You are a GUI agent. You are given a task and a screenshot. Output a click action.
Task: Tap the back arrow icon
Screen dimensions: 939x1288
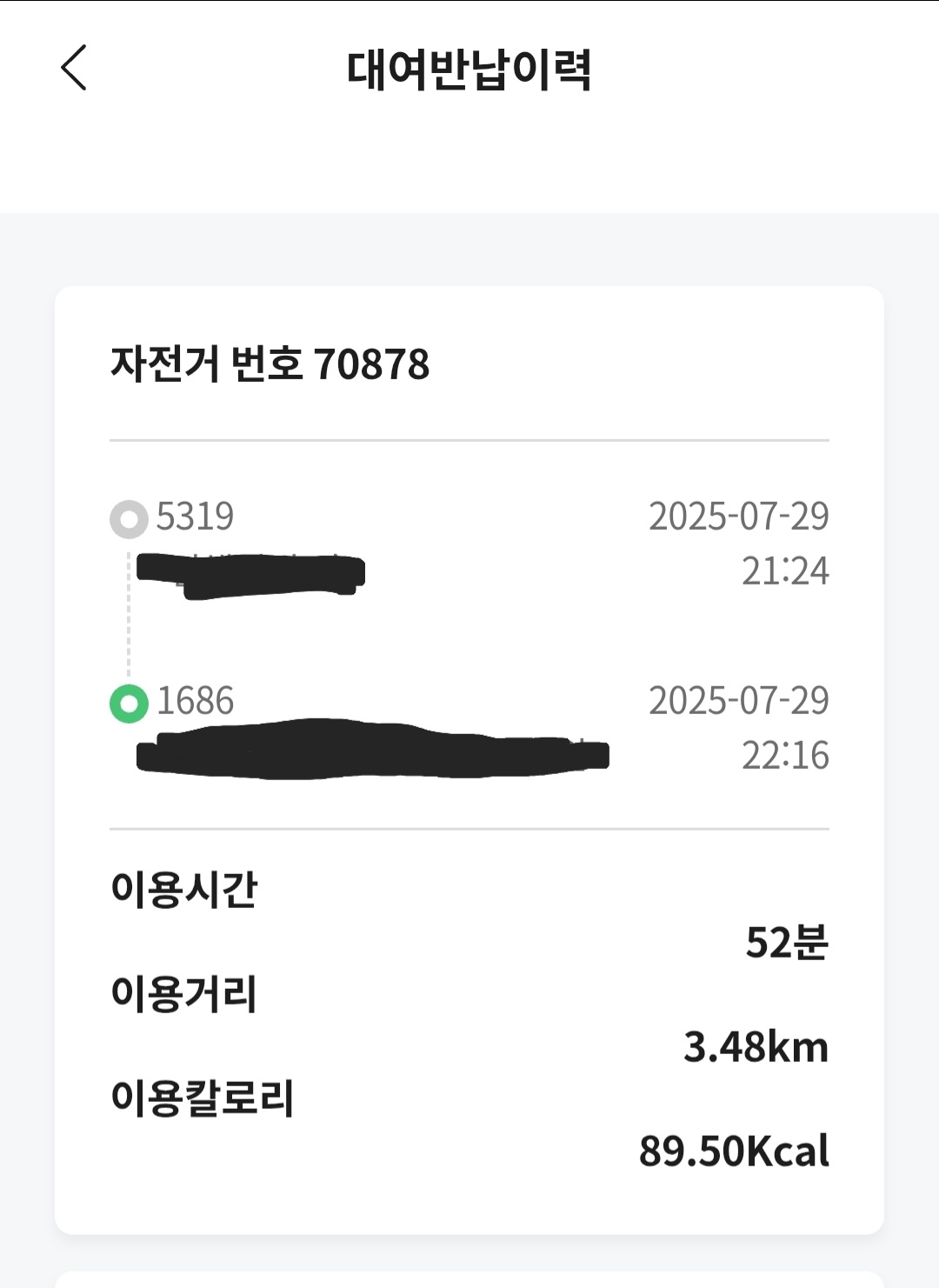pyautogui.click(x=74, y=68)
